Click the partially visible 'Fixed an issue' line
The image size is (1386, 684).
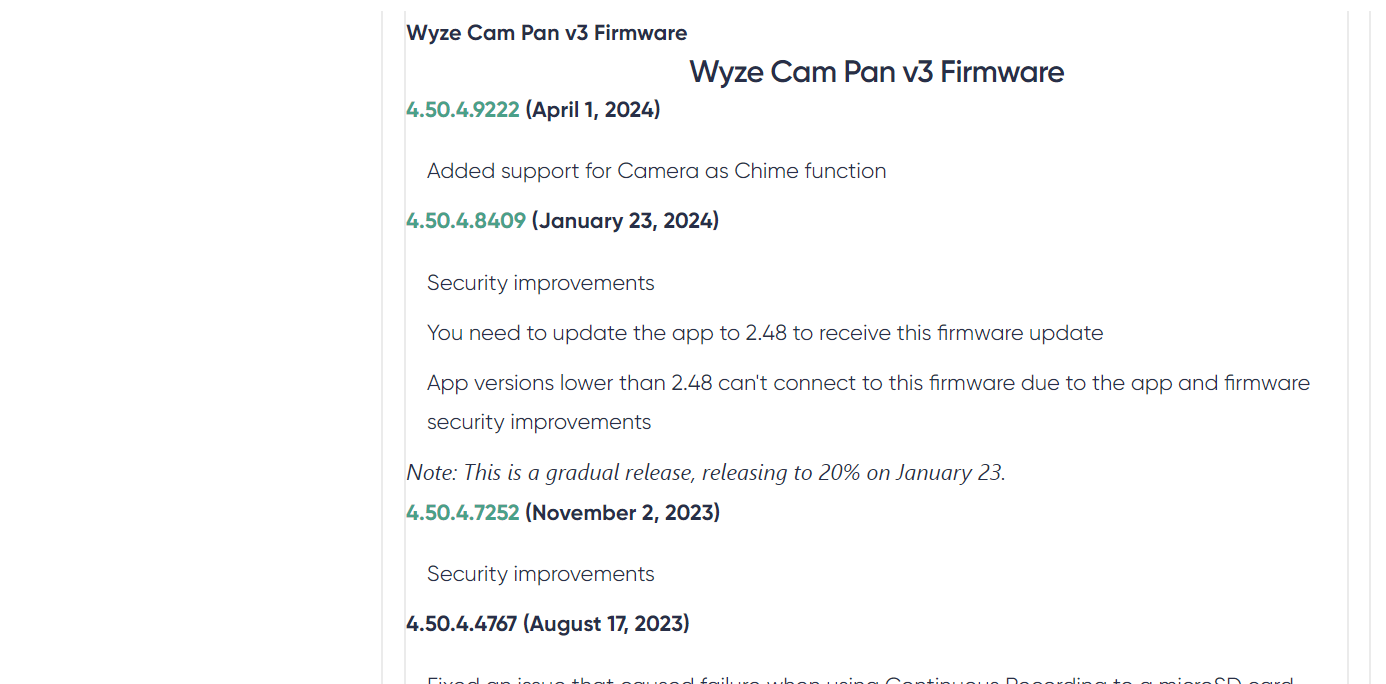pyautogui.click(x=861, y=680)
